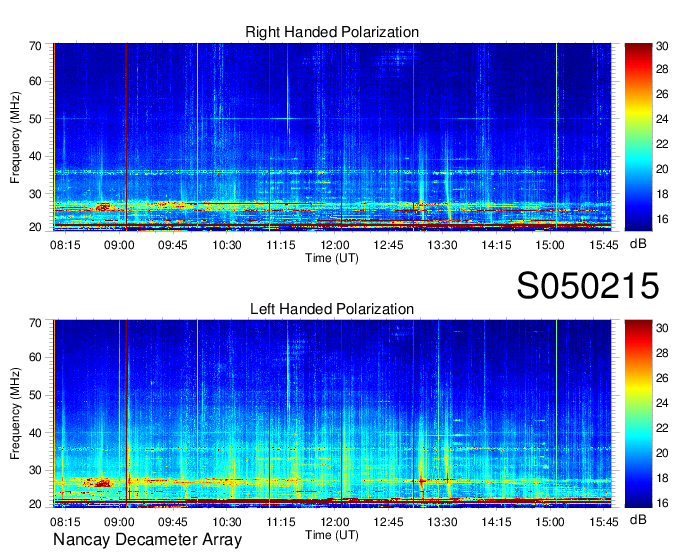Viewport: 680px width, 552px height.
Task: Click "Time (UT)" label under the bottom plot
Action: pos(332,535)
